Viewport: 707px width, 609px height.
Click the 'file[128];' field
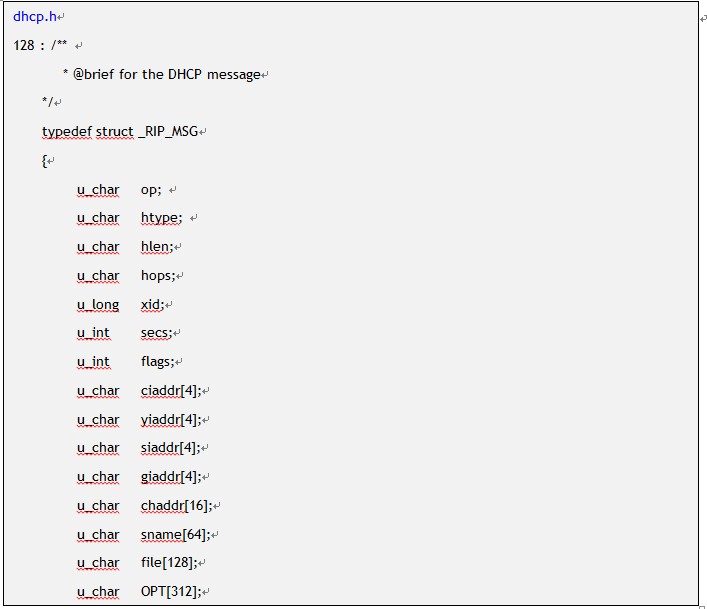coord(169,563)
